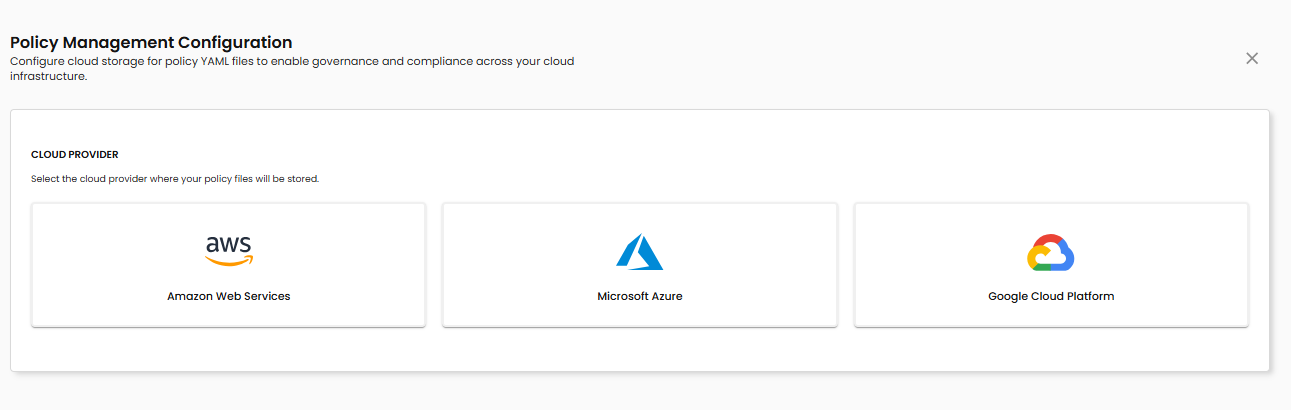The width and height of the screenshot is (1291, 410).
Task: Click the description mentioning policy YAML files
Action: point(291,61)
